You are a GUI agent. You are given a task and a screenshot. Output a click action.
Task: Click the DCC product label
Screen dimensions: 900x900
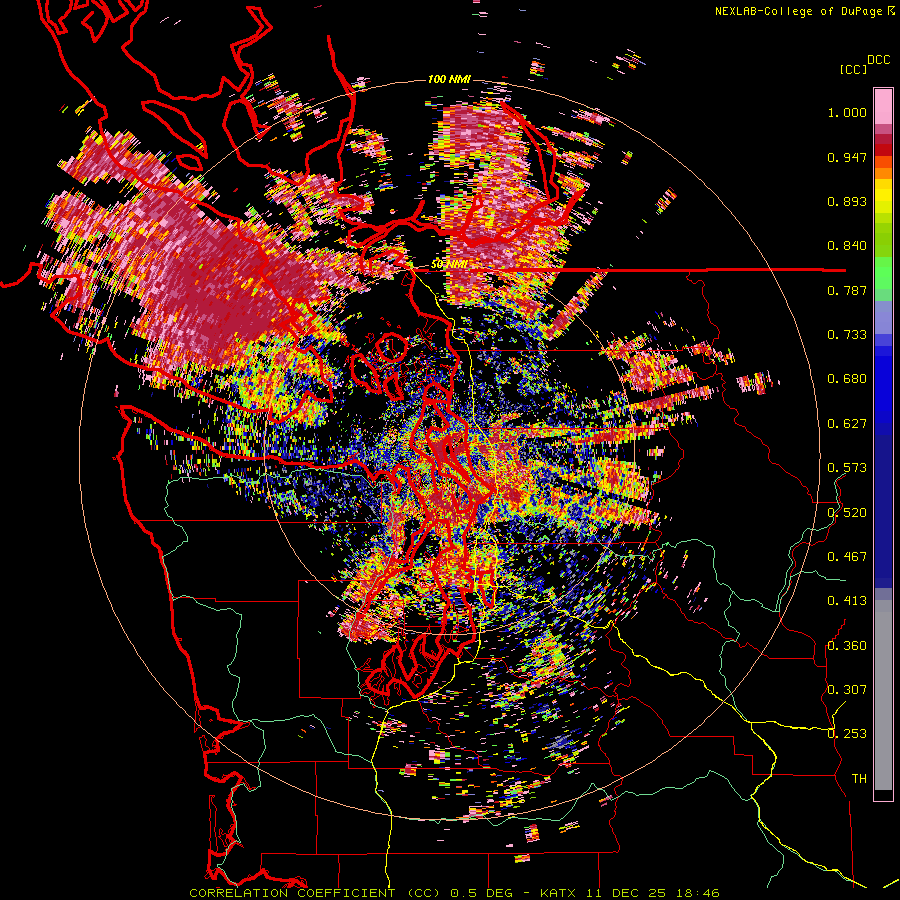(878, 60)
